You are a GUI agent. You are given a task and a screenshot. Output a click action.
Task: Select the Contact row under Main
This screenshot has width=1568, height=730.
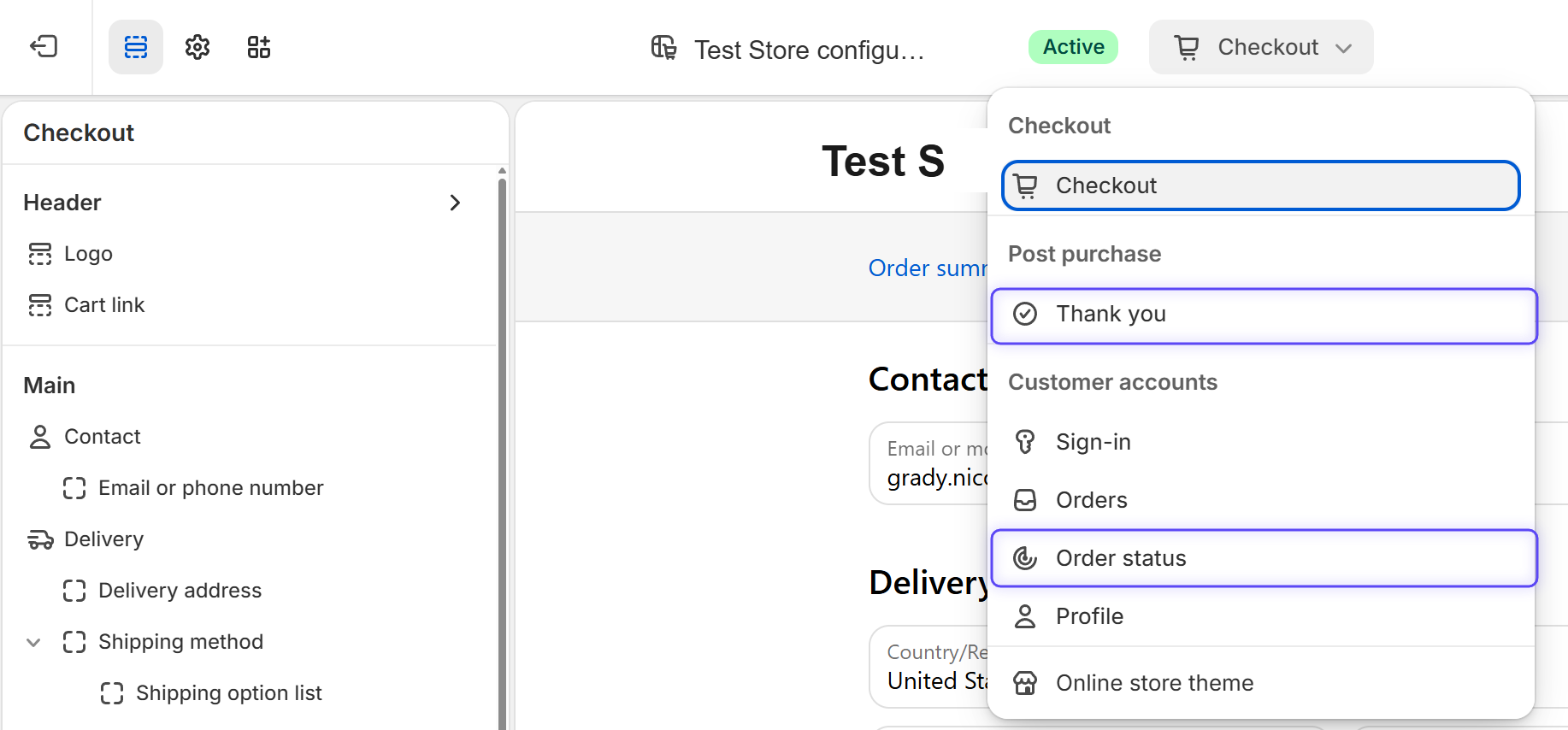[248, 437]
